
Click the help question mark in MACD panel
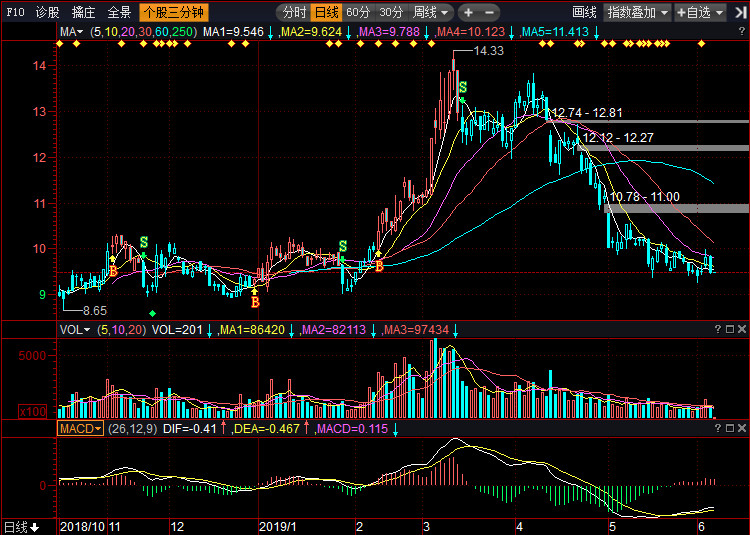(x=717, y=428)
